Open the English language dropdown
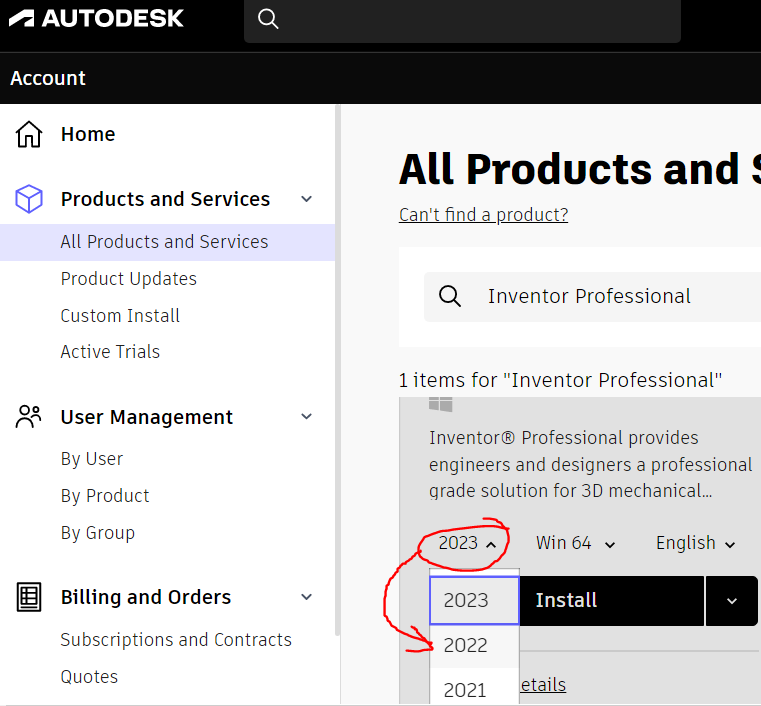The width and height of the screenshot is (761, 706). pyautogui.click(x=696, y=543)
